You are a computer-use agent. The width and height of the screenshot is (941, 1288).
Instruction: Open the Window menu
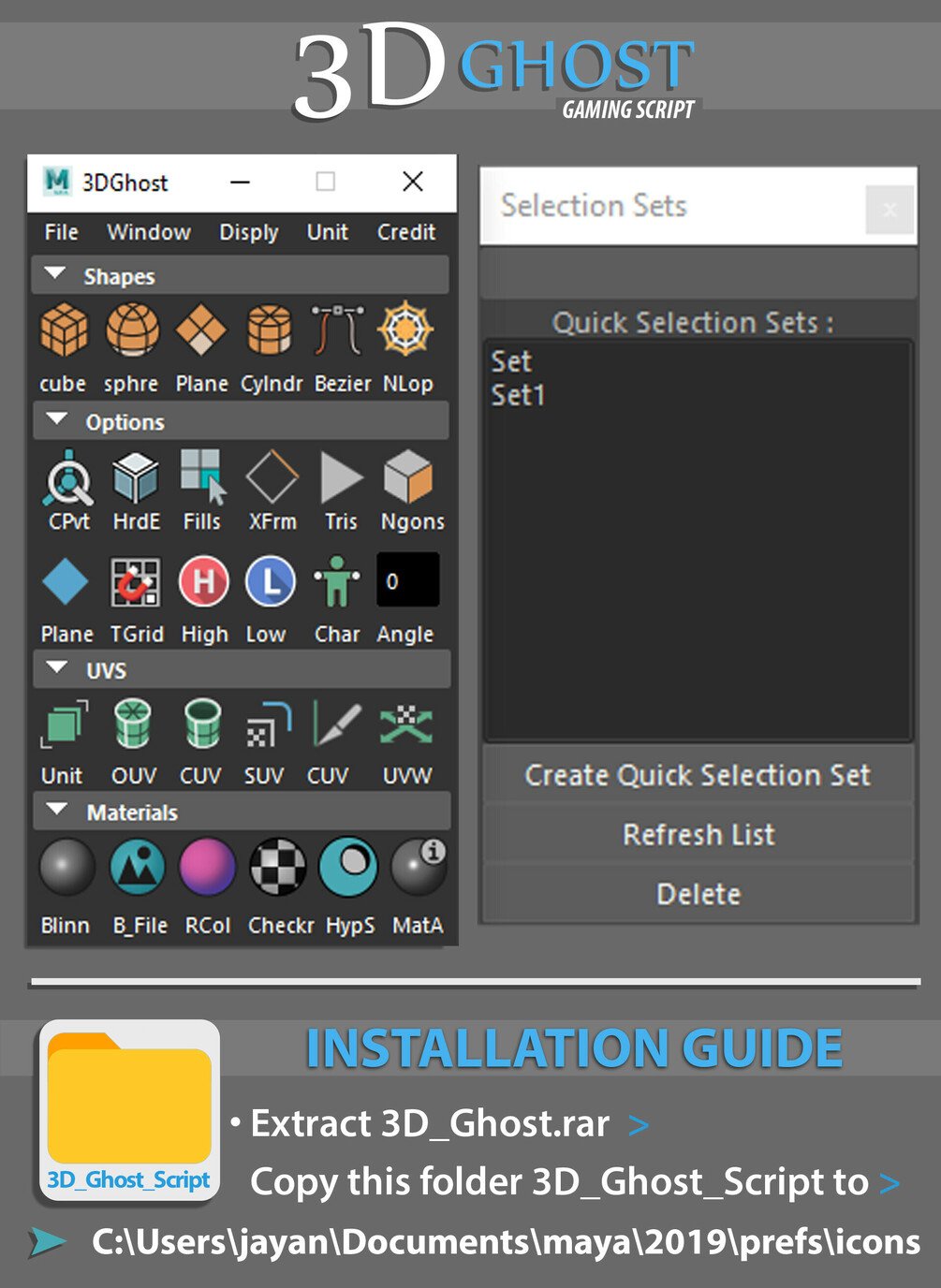(149, 232)
